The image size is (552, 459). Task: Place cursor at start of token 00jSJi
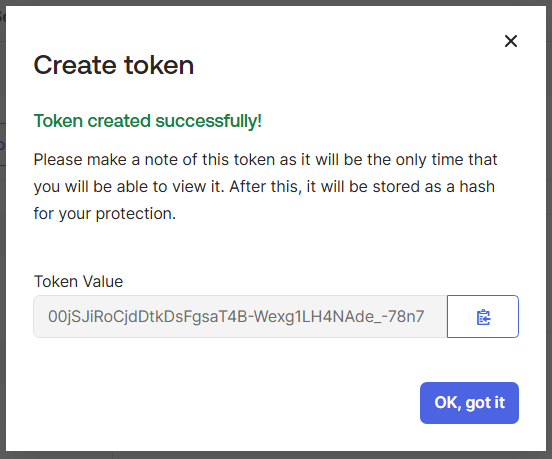pos(48,316)
